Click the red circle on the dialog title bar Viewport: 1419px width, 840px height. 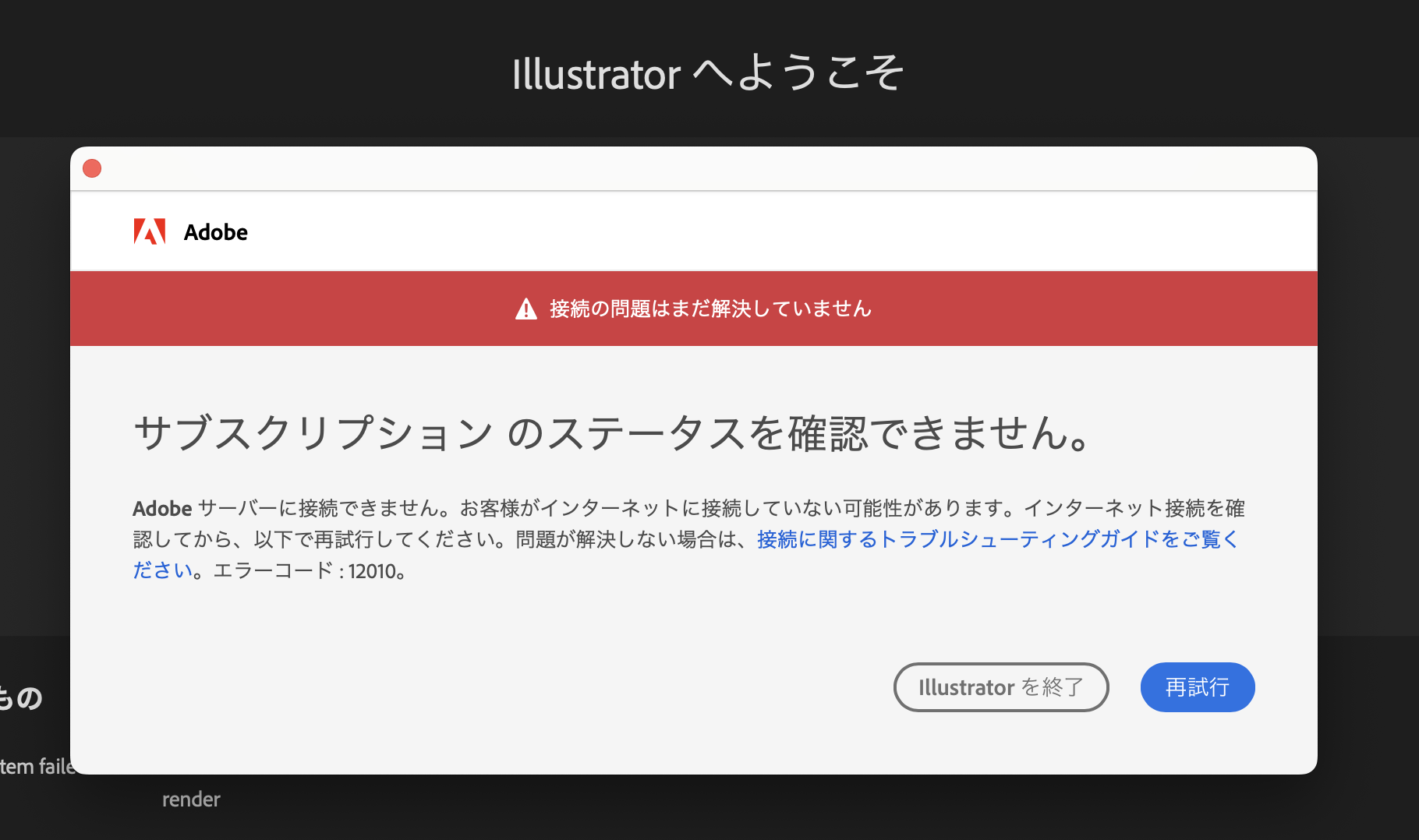[x=91, y=168]
